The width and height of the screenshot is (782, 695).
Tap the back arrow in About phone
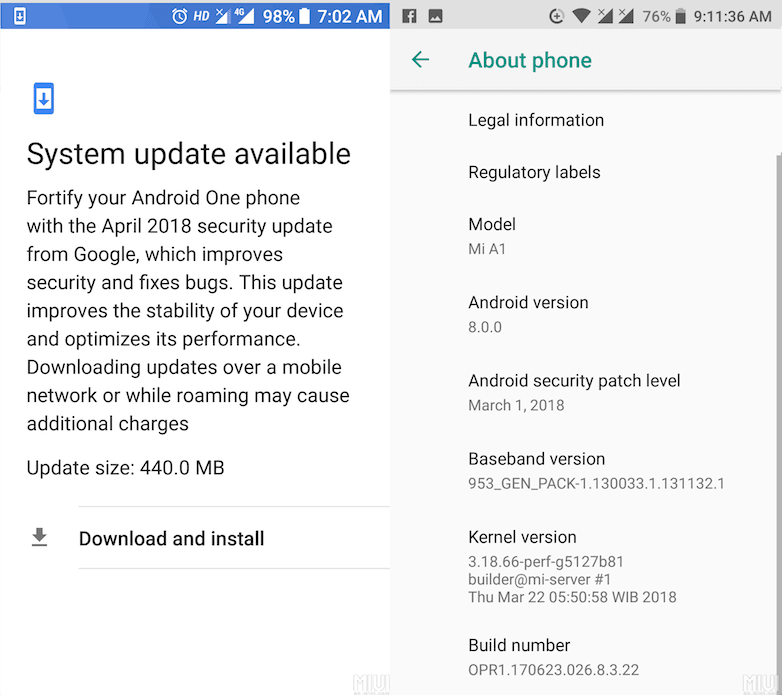coord(420,59)
